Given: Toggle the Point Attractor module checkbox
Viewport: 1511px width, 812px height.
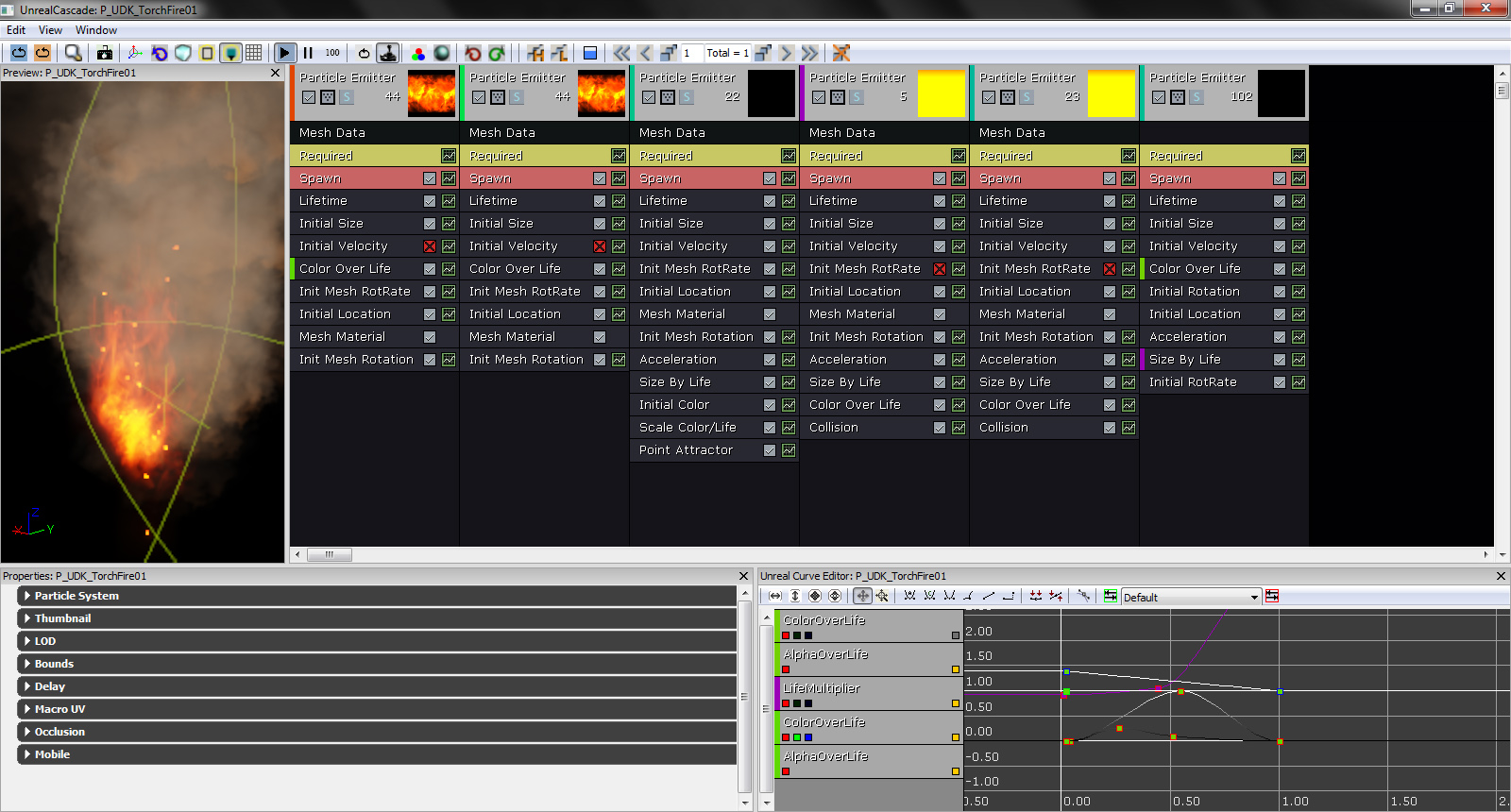Looking at the screenshot, I should point(770,450).
